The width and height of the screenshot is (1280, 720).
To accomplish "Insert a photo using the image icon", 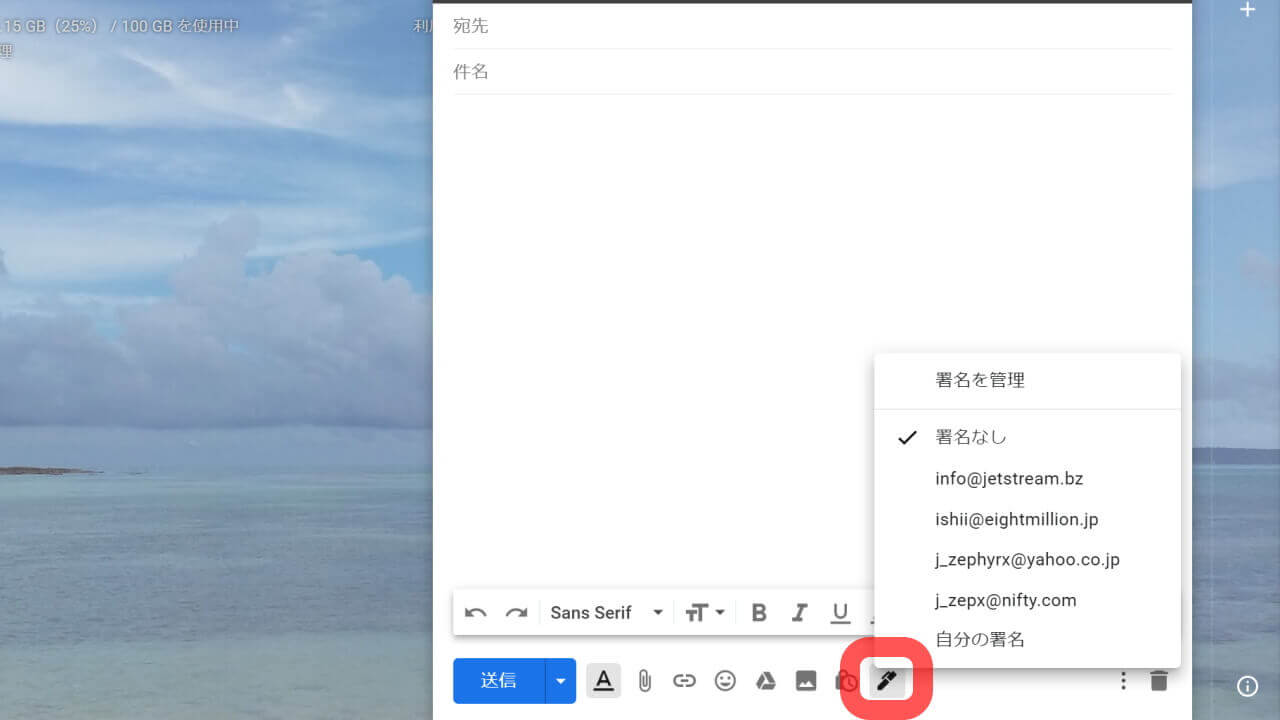I will pyautogui.click(x=806, y=681).
